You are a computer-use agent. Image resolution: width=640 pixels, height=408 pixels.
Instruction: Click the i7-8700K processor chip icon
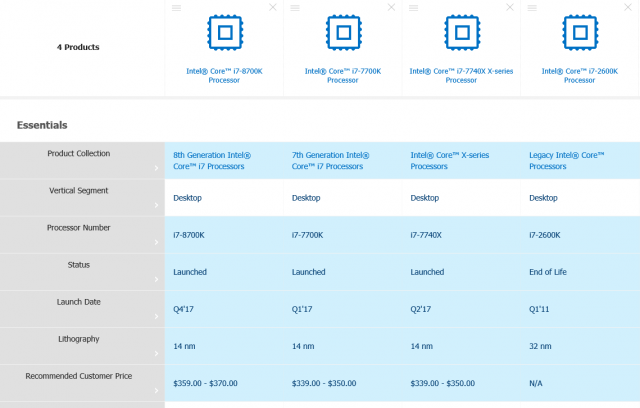pyautogui.click(x=225, y=33)
